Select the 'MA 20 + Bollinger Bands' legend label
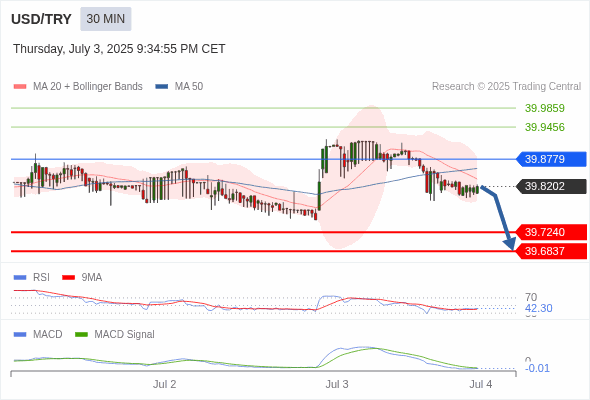 click(88, 87)
